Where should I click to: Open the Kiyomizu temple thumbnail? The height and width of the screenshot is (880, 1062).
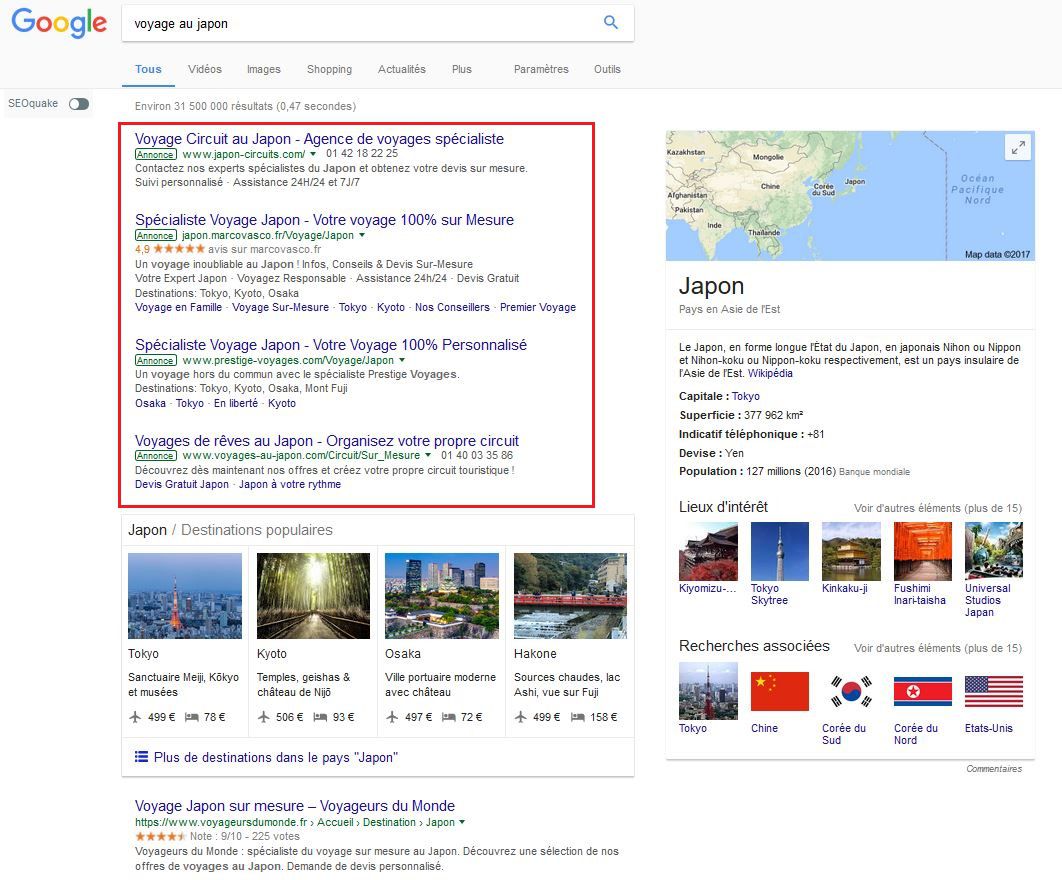708,551
